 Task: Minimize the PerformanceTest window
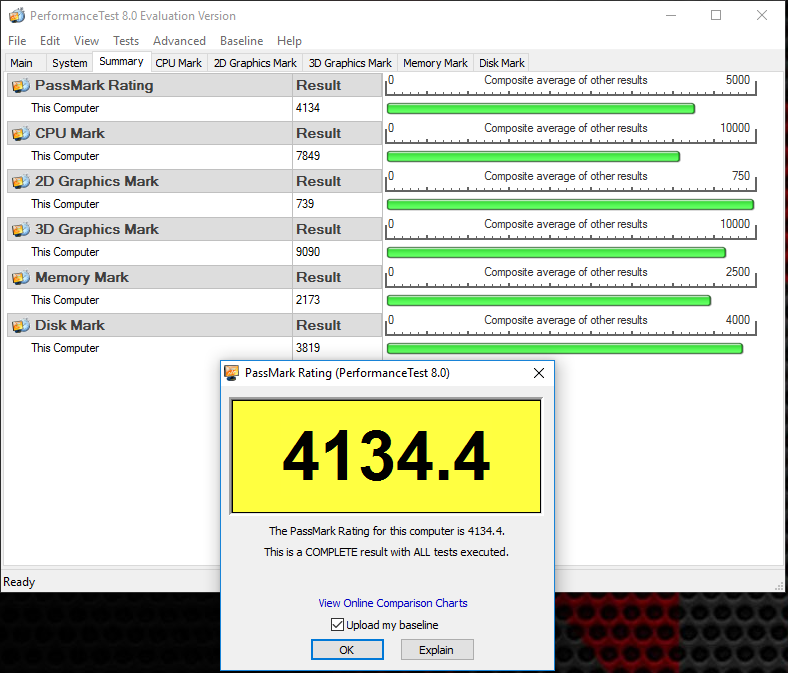(671, 16)
